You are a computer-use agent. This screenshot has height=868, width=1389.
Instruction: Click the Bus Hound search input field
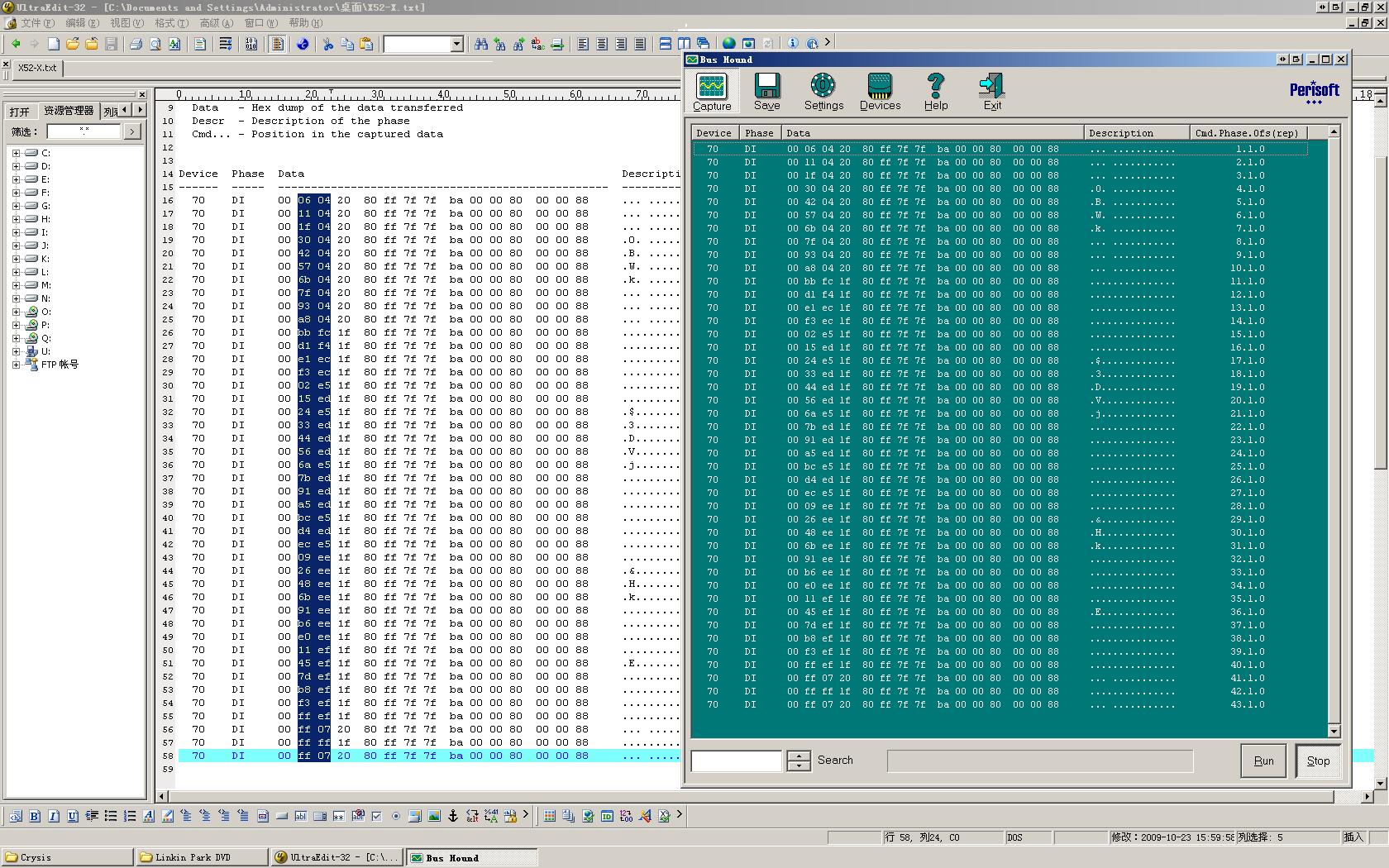coord(737,761)
